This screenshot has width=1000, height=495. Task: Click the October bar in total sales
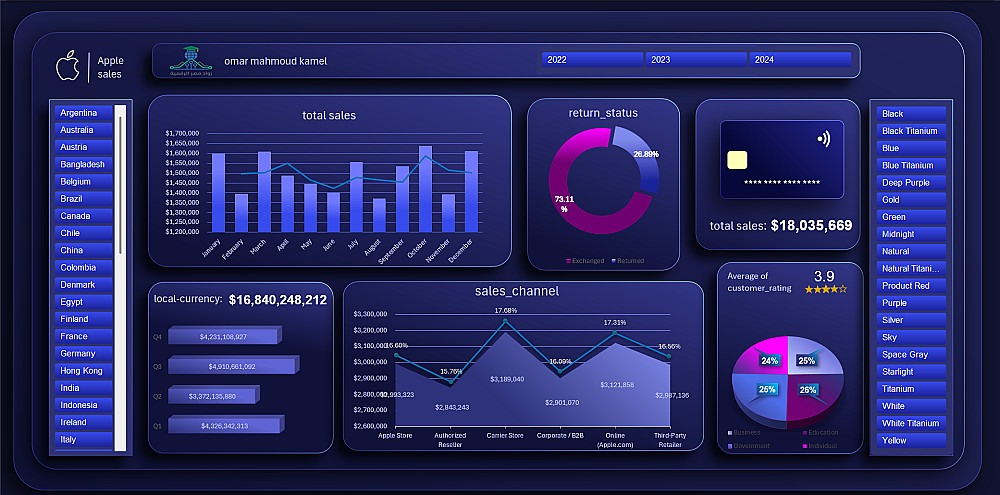(x=425, y=189)
